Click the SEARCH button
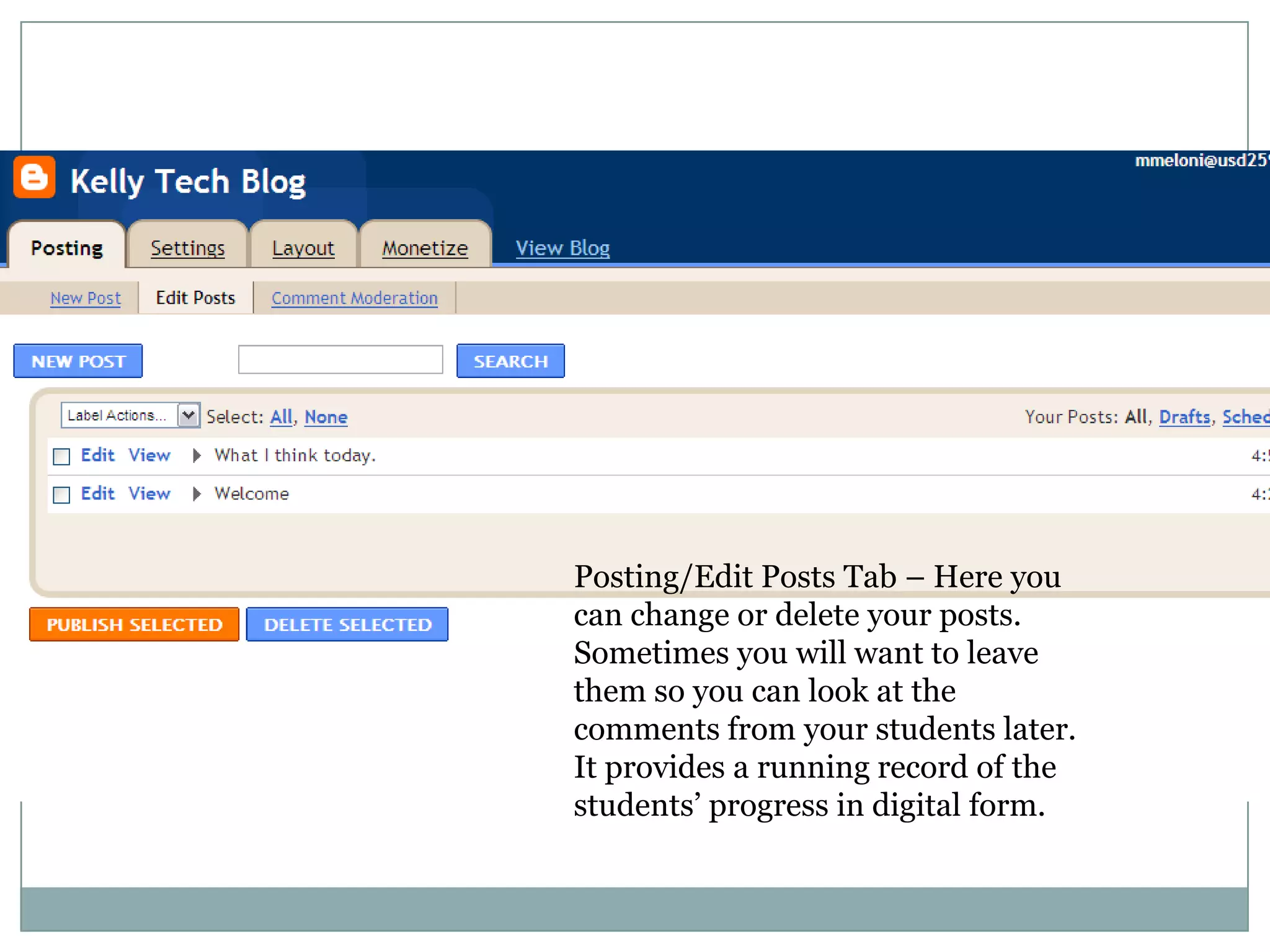Viewport: 1270px width, 952px height. pyautogui.click(x=510, y=361)
